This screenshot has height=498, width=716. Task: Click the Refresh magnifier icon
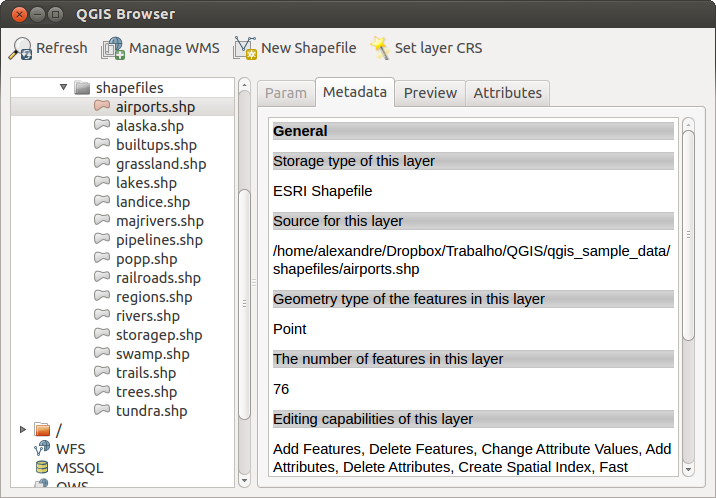[20, 48]
